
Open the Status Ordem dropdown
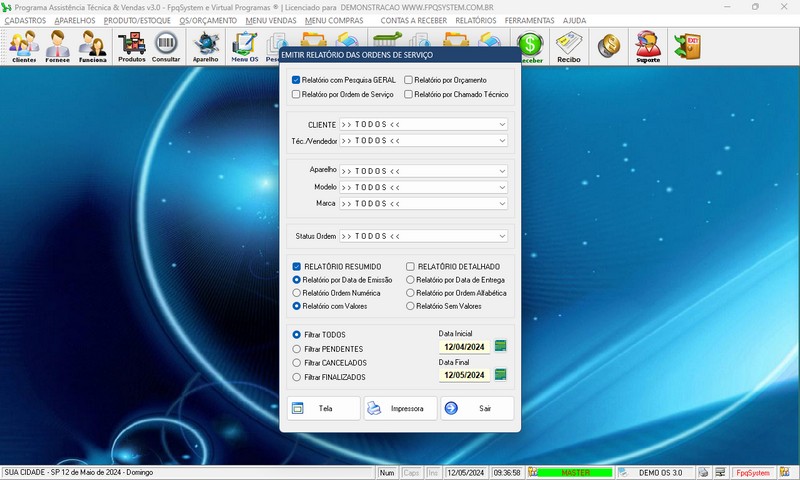click(x=502, y=237)
